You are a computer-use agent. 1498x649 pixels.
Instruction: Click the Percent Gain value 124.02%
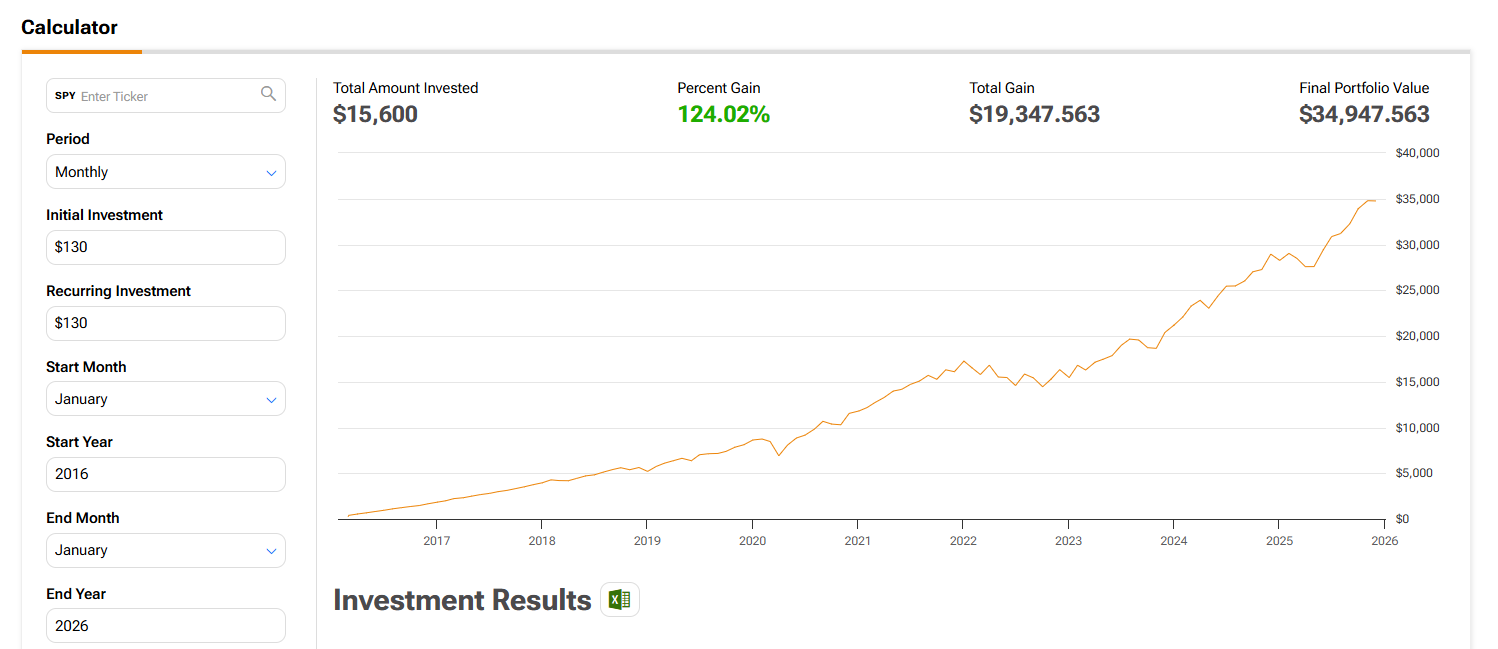pyautogui.click(x=723, y=115)
